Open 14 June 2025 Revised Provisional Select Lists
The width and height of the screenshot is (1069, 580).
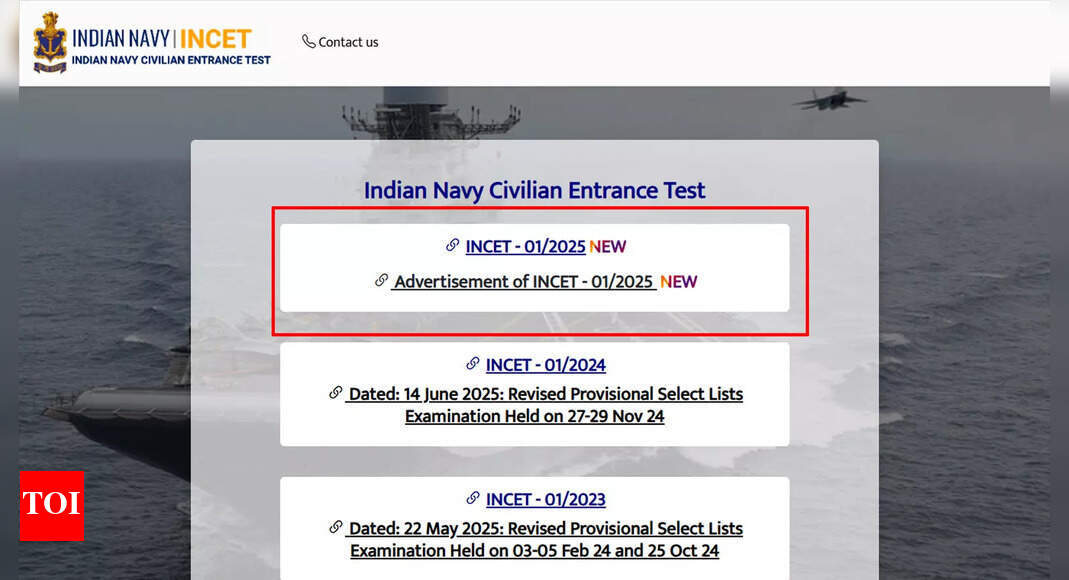(544, 405)
